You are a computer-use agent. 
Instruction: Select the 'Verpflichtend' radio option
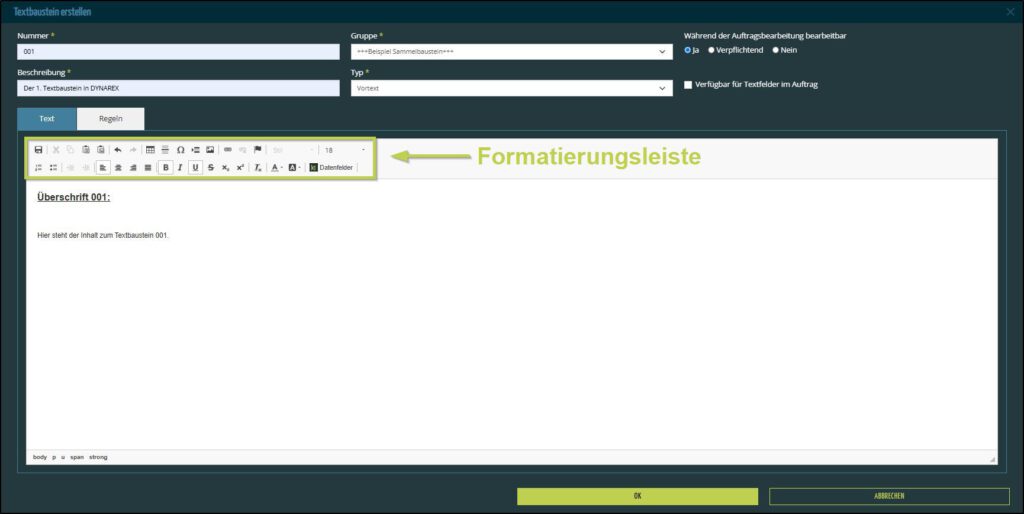point(711,50)
